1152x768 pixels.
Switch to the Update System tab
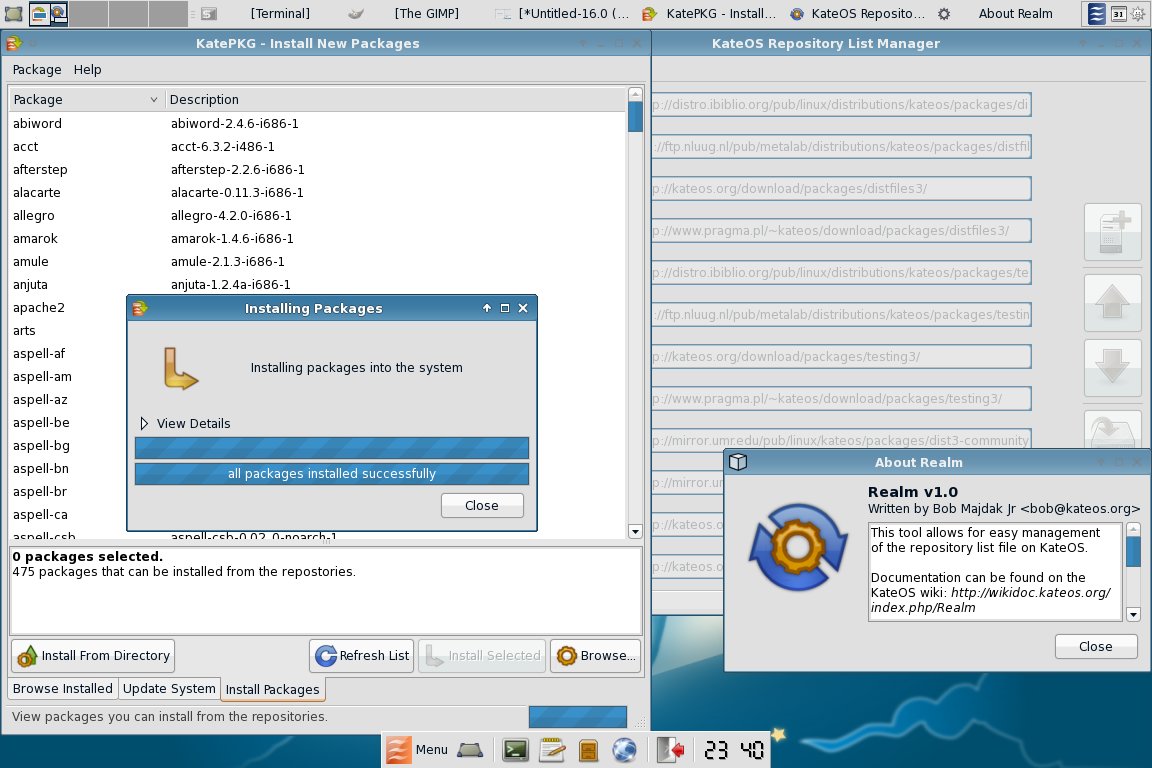tap(169, 689)
